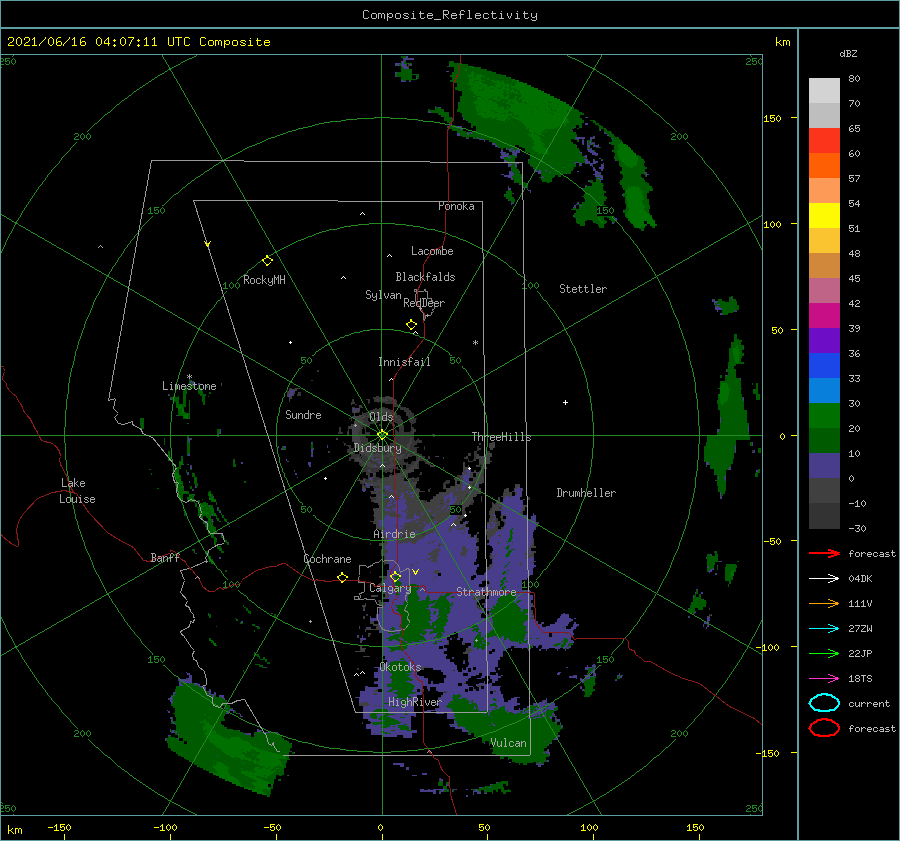Click the yellow diamond marker above Calgary label

click(395, 576)
